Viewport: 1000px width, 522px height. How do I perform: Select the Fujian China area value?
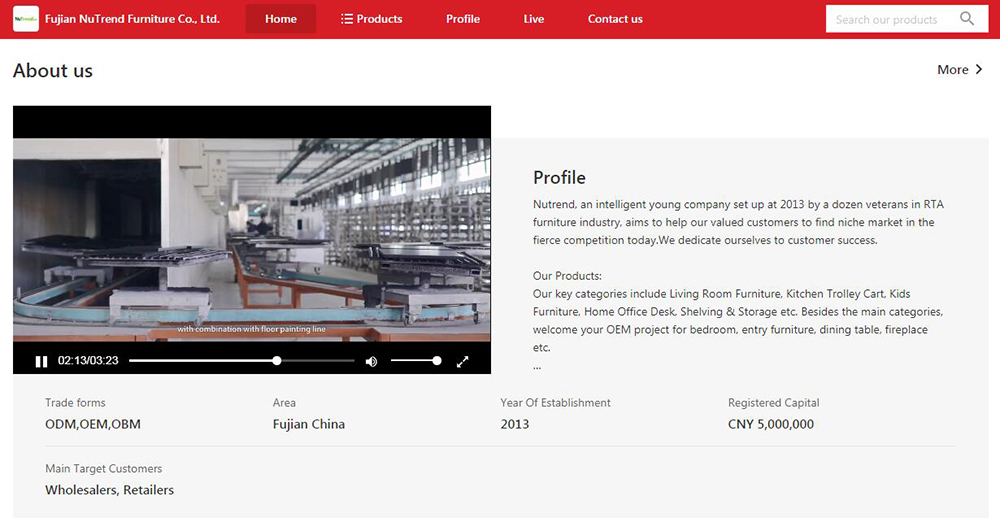click(x=309, y=424)
